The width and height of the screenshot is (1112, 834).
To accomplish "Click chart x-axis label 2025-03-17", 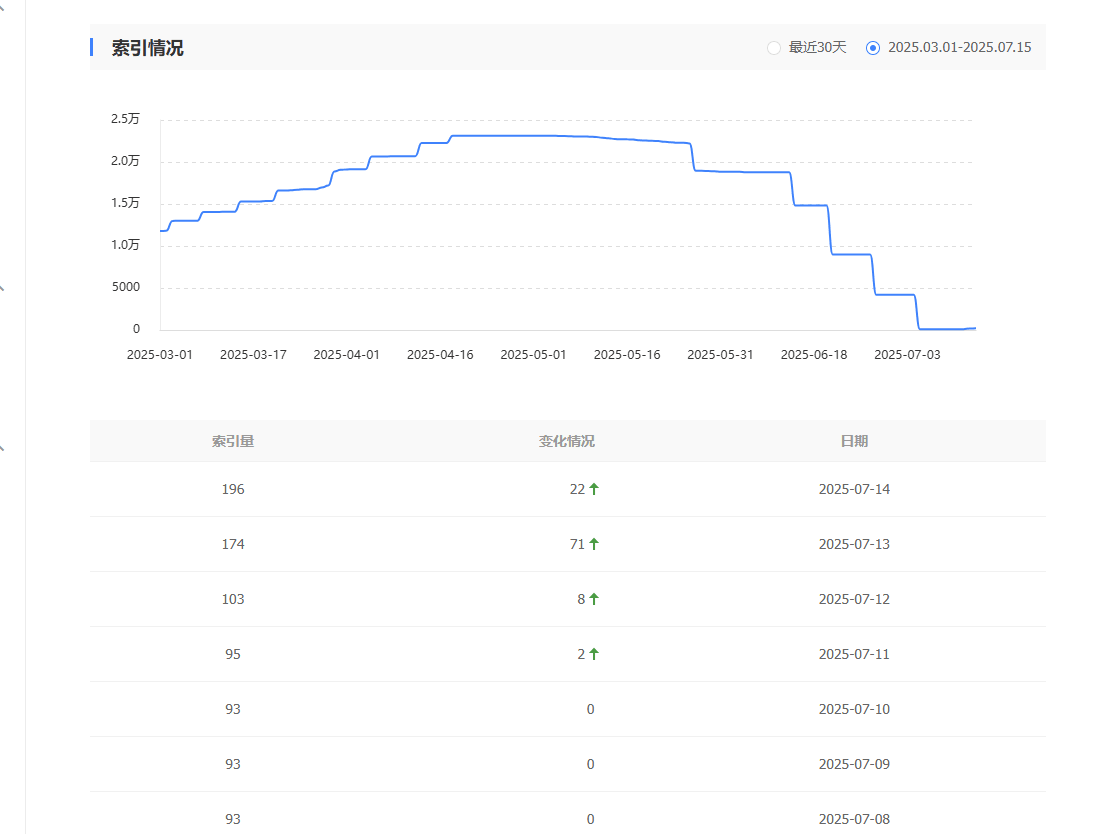I will pyautogui.click(x=253, y=355).
